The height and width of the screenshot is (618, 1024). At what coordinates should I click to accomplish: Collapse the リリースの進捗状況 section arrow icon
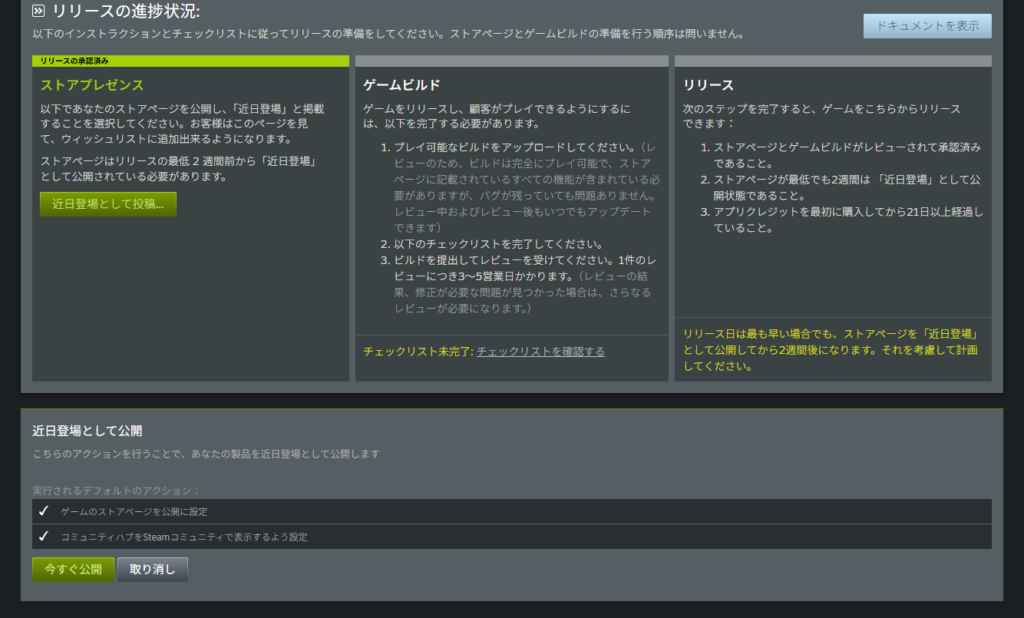point(39,12)
